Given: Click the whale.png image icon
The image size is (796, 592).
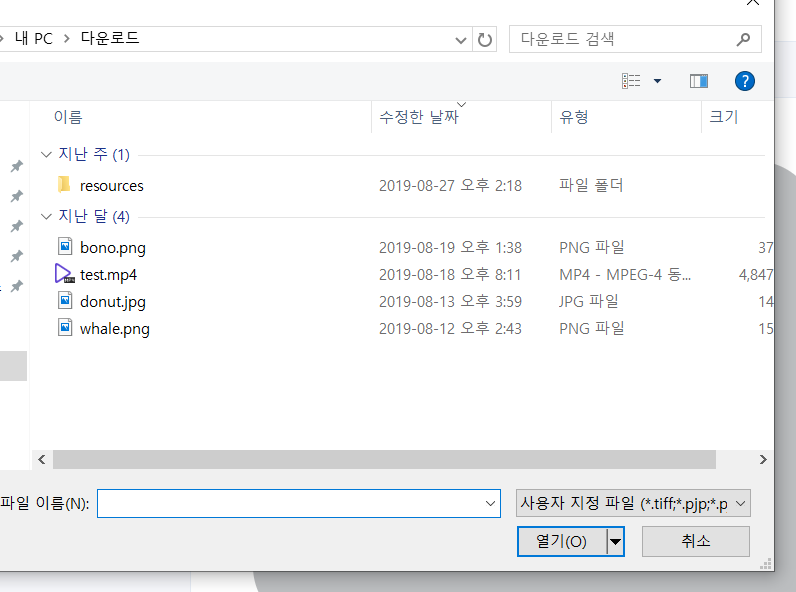Looking at the screenshot, I should (x=64, y=327).
